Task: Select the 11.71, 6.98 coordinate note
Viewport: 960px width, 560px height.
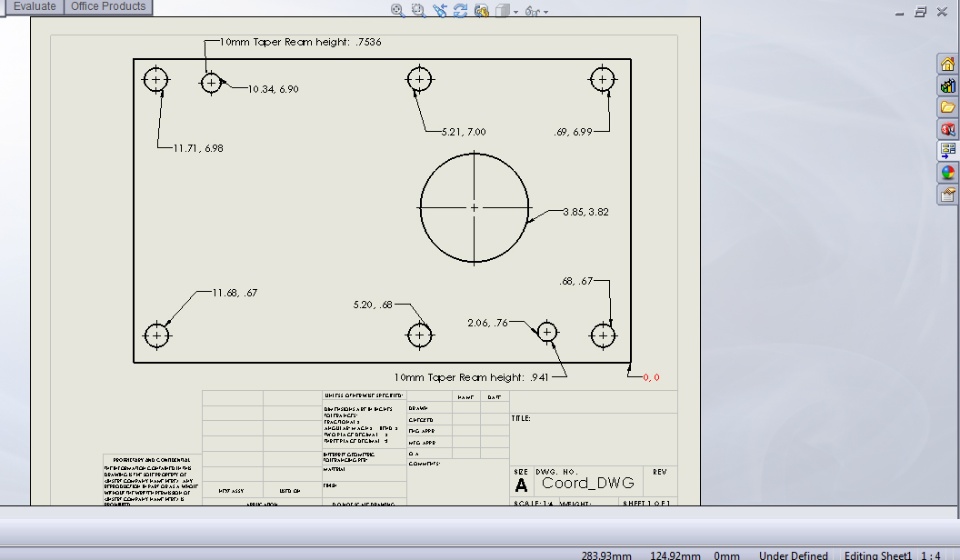Action: (198, 148)
